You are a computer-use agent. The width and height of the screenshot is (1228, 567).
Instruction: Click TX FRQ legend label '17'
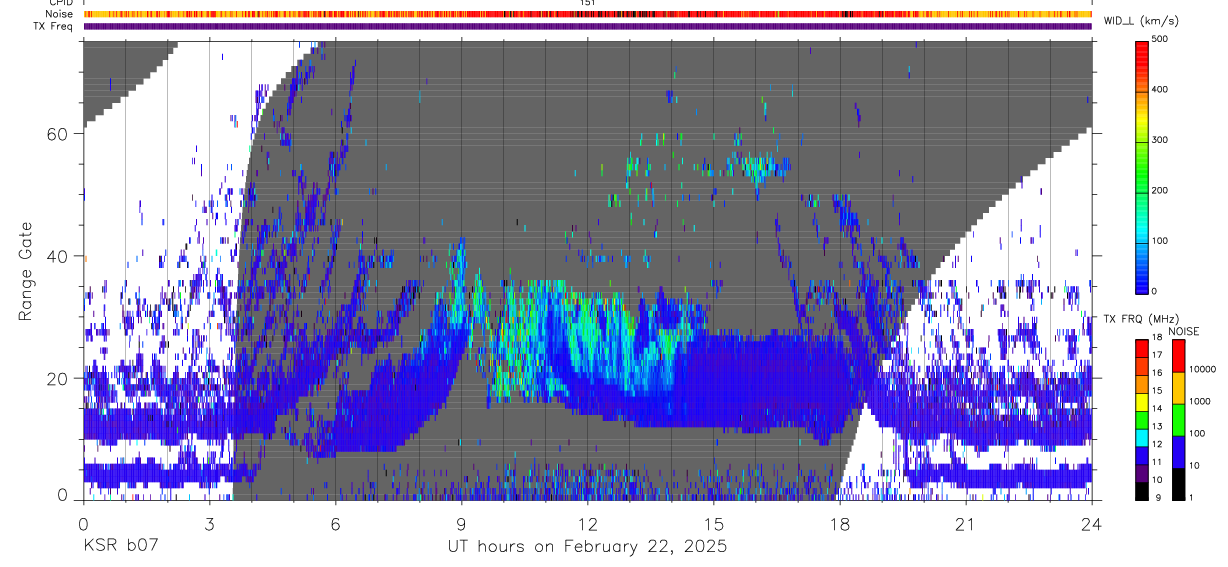1157,356
